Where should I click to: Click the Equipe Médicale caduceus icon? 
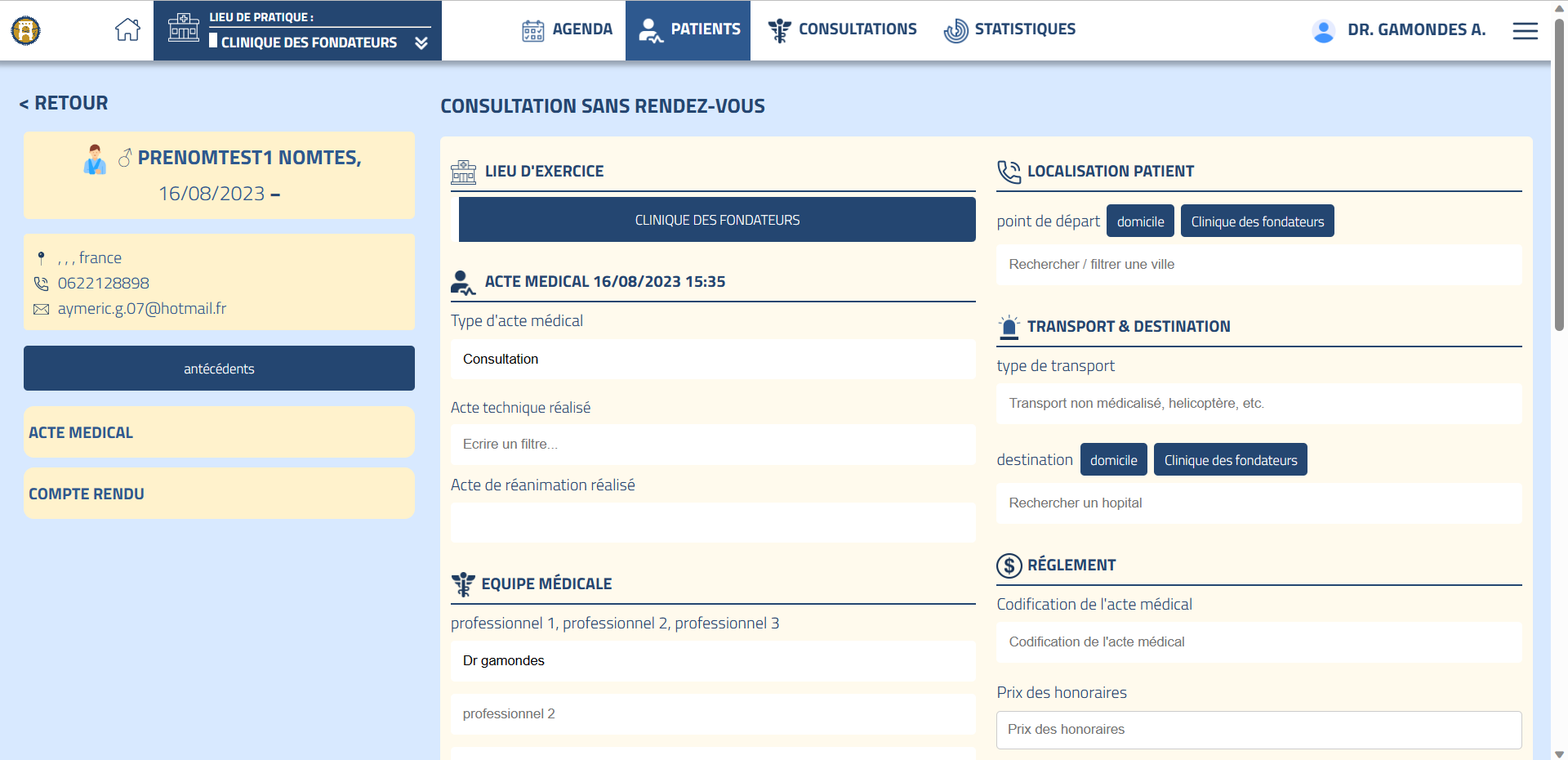point(462,584)
